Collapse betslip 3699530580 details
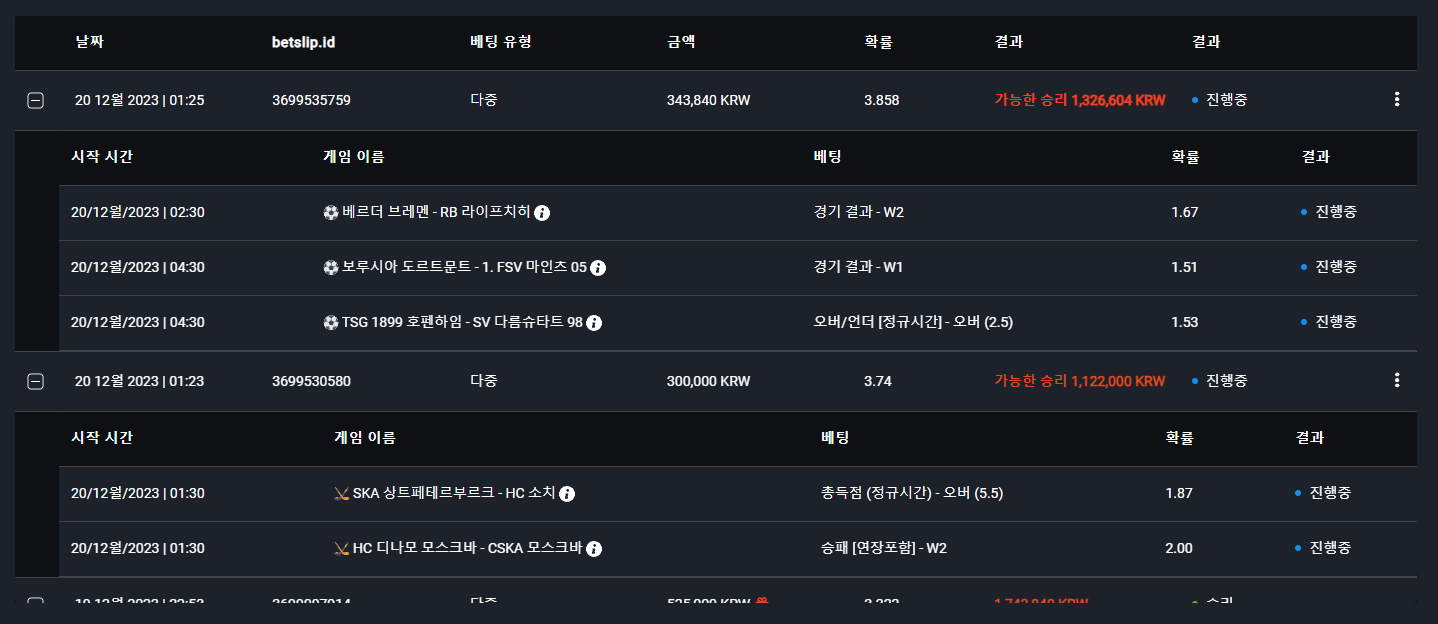The width and height of the screenshot is (1438, 624). (x=35, y=381)
